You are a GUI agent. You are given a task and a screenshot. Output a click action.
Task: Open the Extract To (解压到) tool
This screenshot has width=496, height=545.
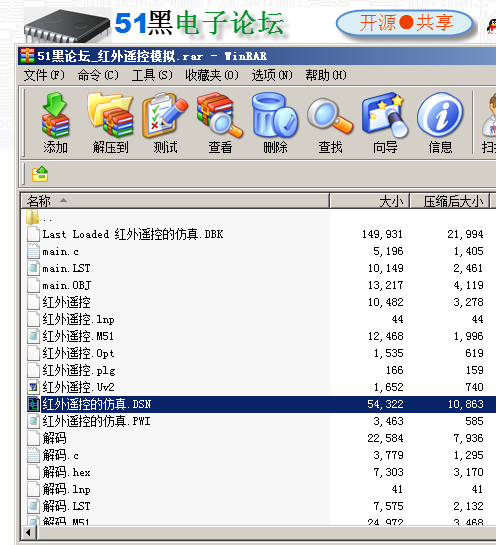pyautogui.click(x=110, y=116)
